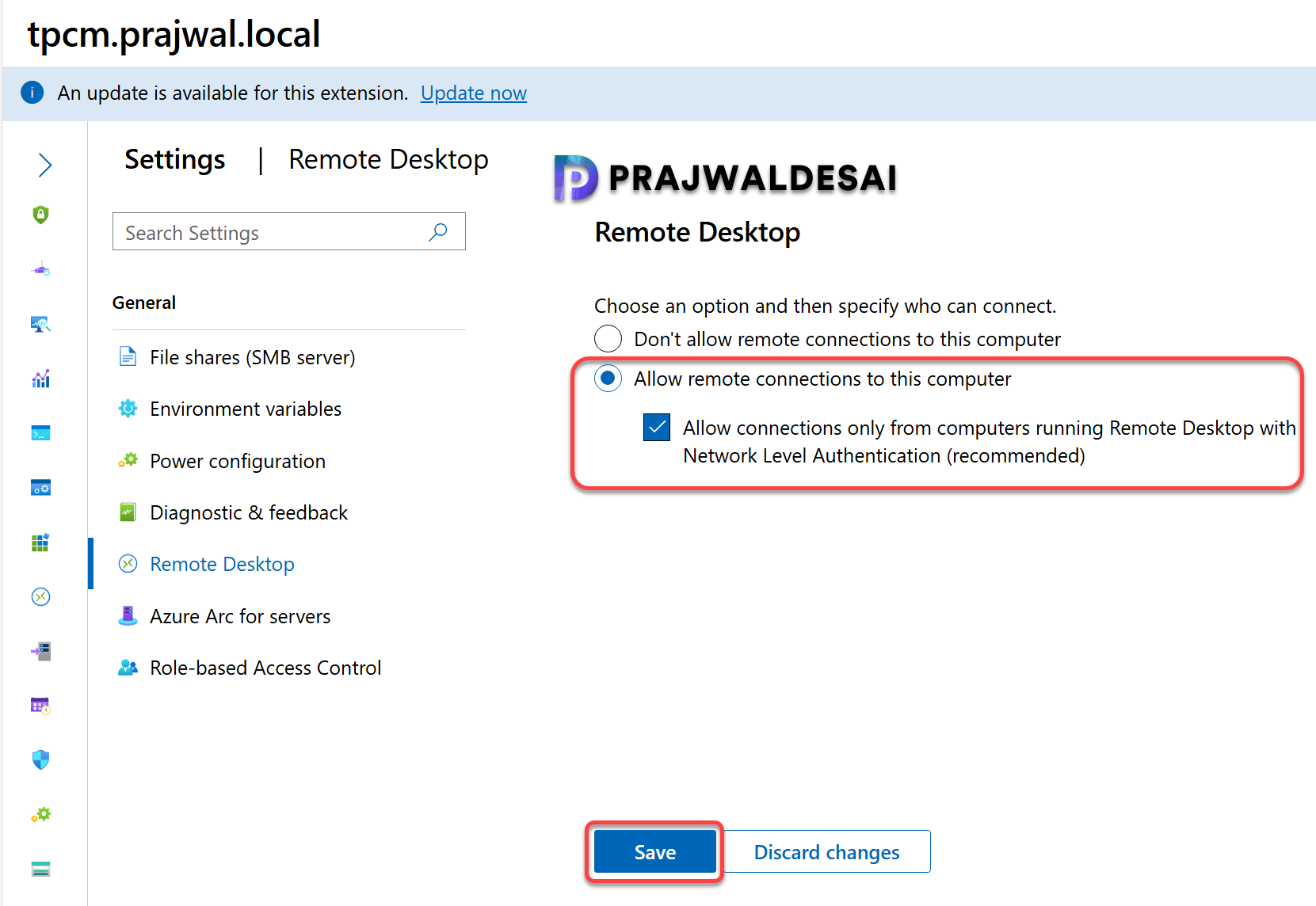Image resolution: width=1316 pixels, height=906 pixels.
Task: Click Discard changes button
Action: click(x=826, y=851)
